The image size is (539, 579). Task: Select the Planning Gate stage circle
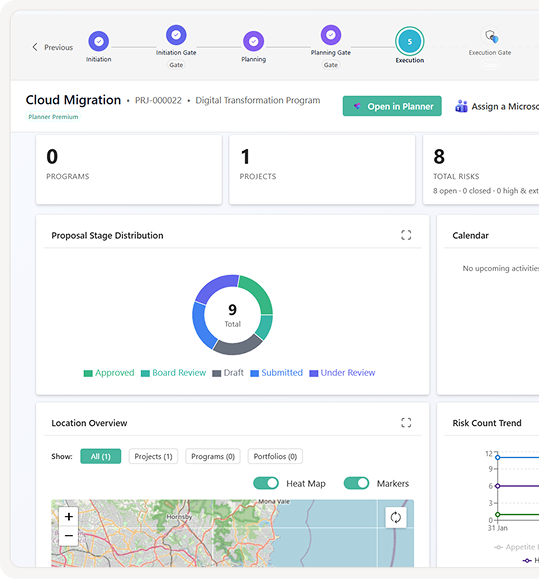point(331,35)
